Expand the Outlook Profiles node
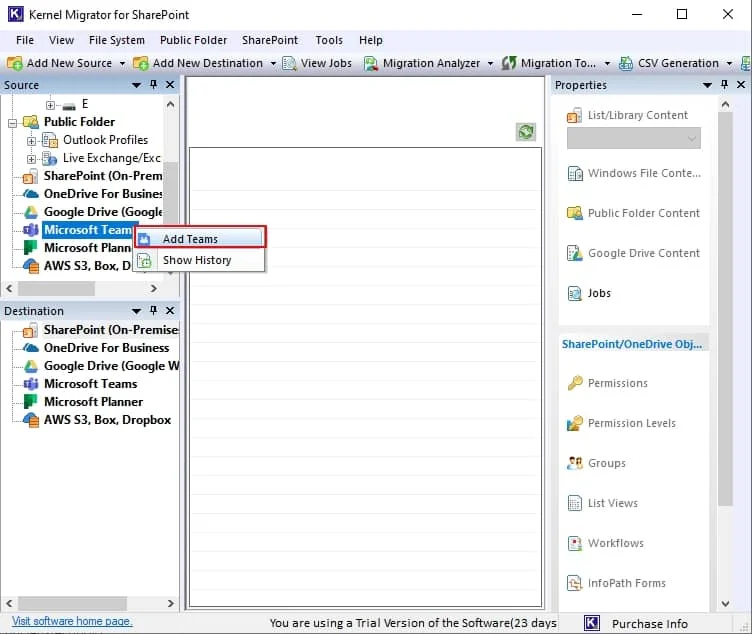The width and height of the screenshot is (752, 634). click(31, 141)
